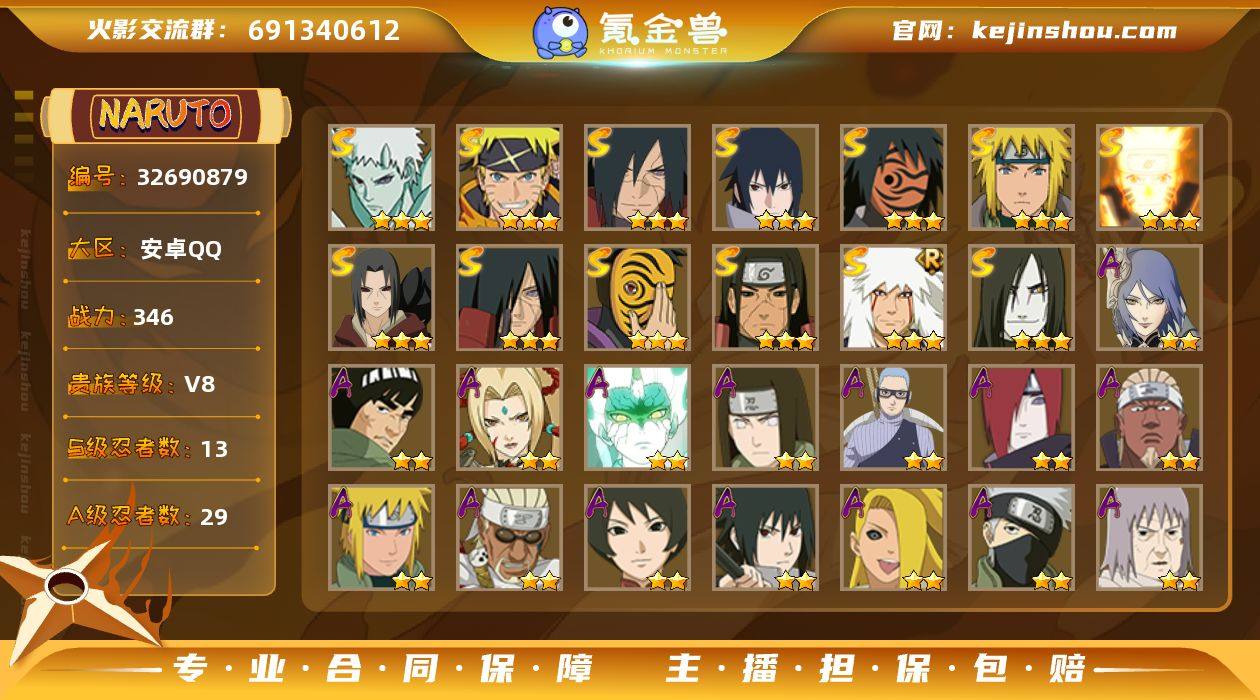
Task: Click the green glowing-eyed white creature portrait
Action: [638, 418]
